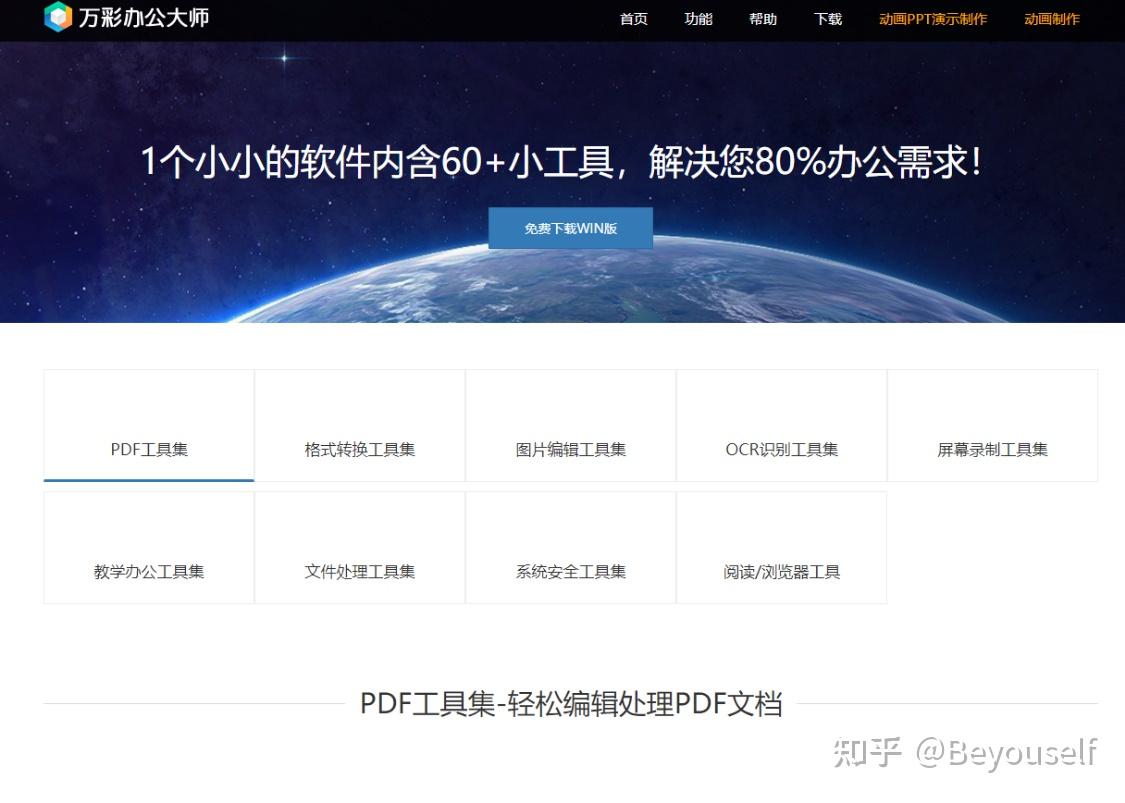Open the 功能 navigation item
Viewport: 1125px width, 803px height.
click(698, 19)
